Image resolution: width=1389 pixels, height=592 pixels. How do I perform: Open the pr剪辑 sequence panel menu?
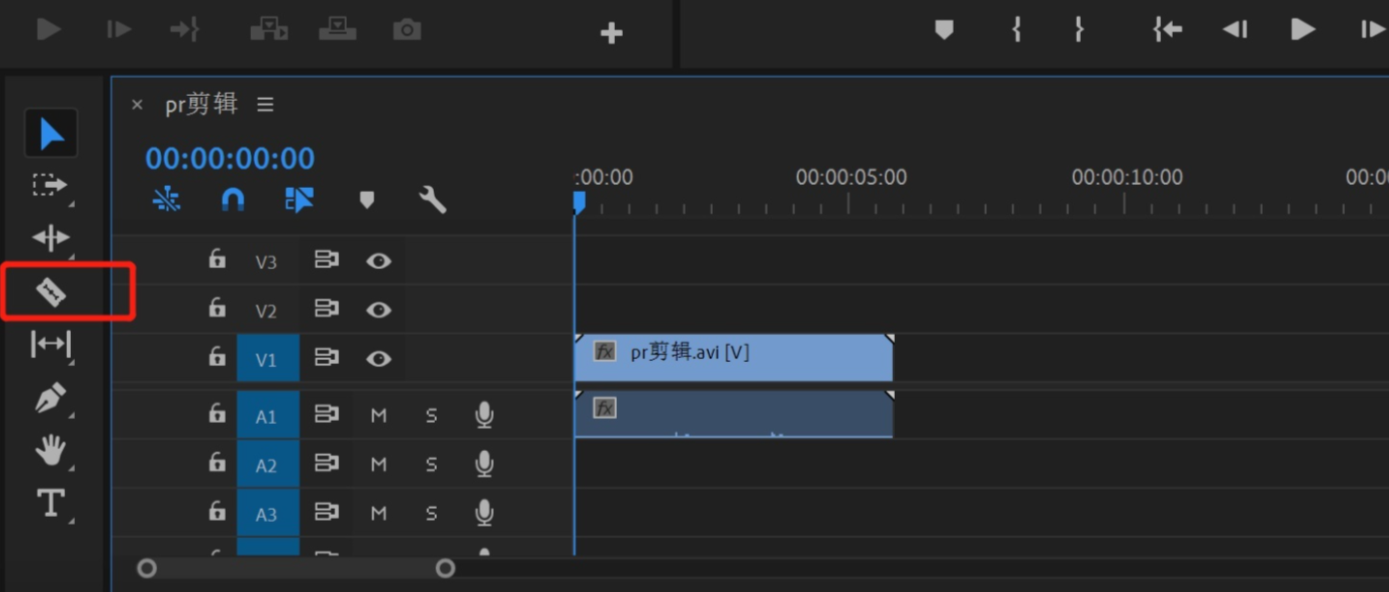pos(265,104)
